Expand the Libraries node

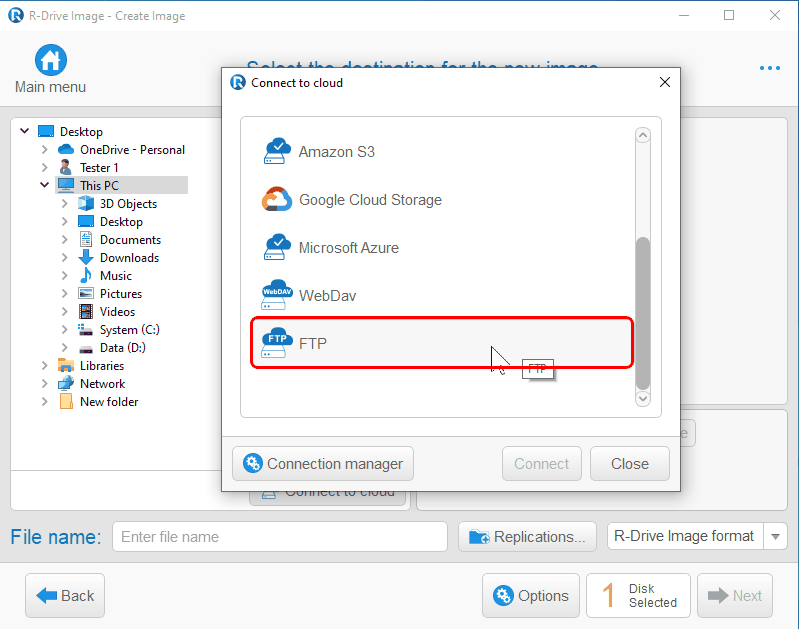(x=44, y=365)
